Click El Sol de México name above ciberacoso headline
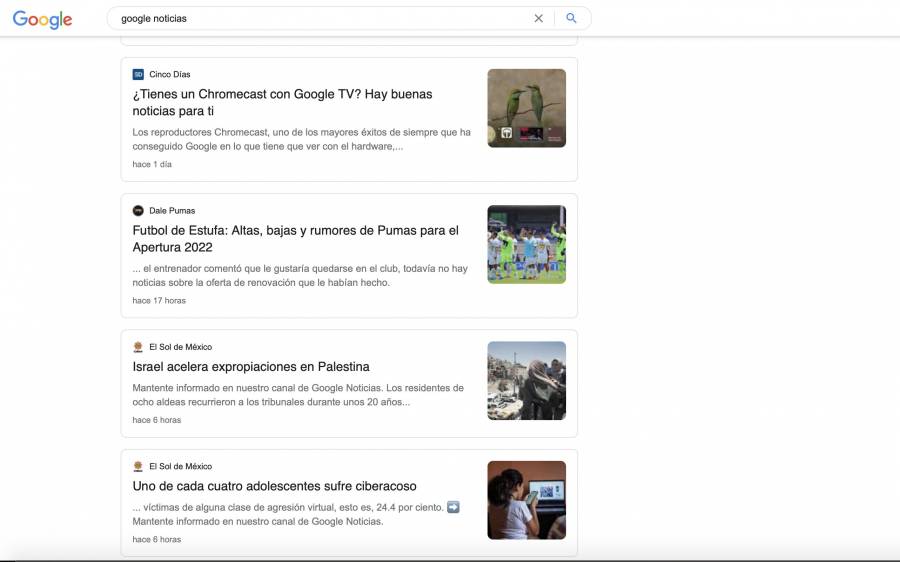Image resolution: width=900 pixels, height=562 pixels. (181, 466)
